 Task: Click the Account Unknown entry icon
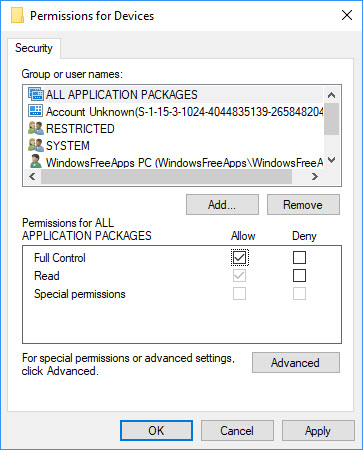click(x=36, y=111)
